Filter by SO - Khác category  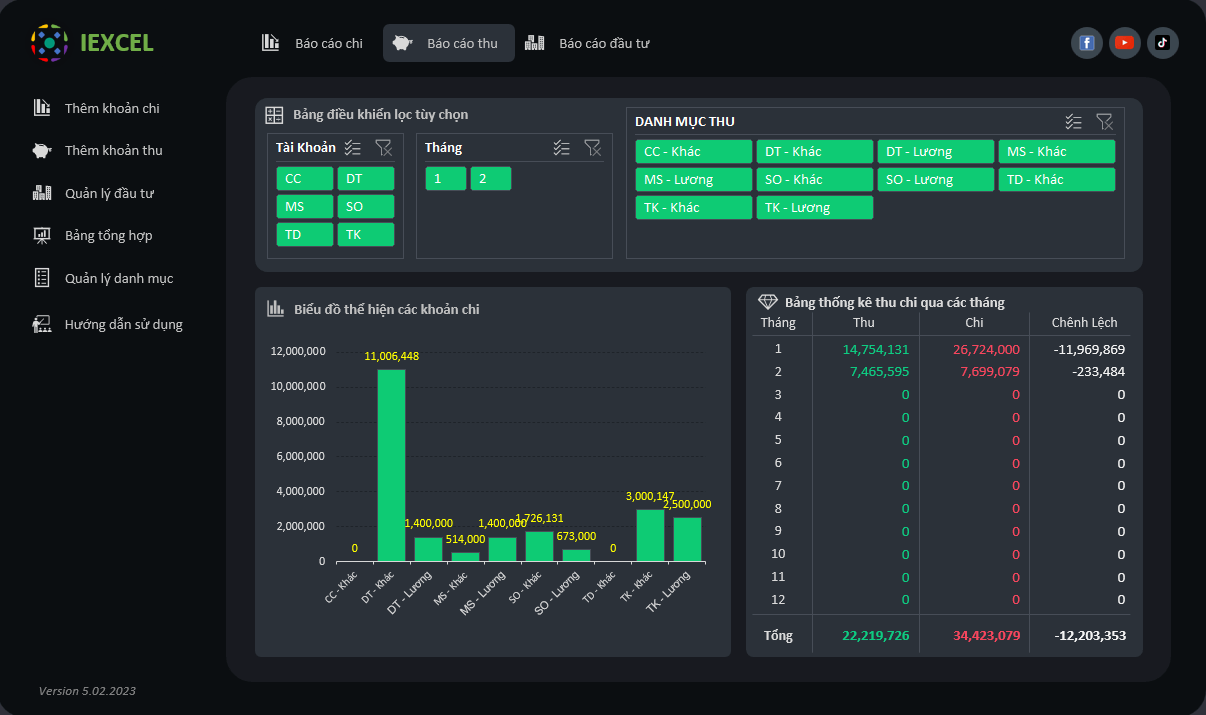815,179
